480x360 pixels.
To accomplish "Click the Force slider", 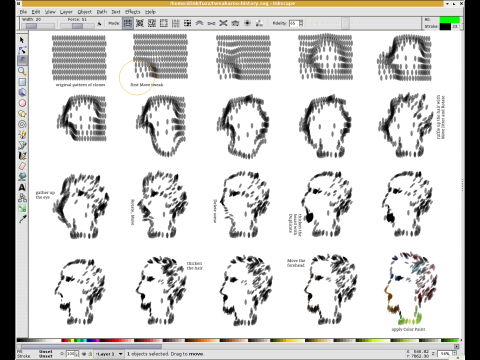I will 77,26.
